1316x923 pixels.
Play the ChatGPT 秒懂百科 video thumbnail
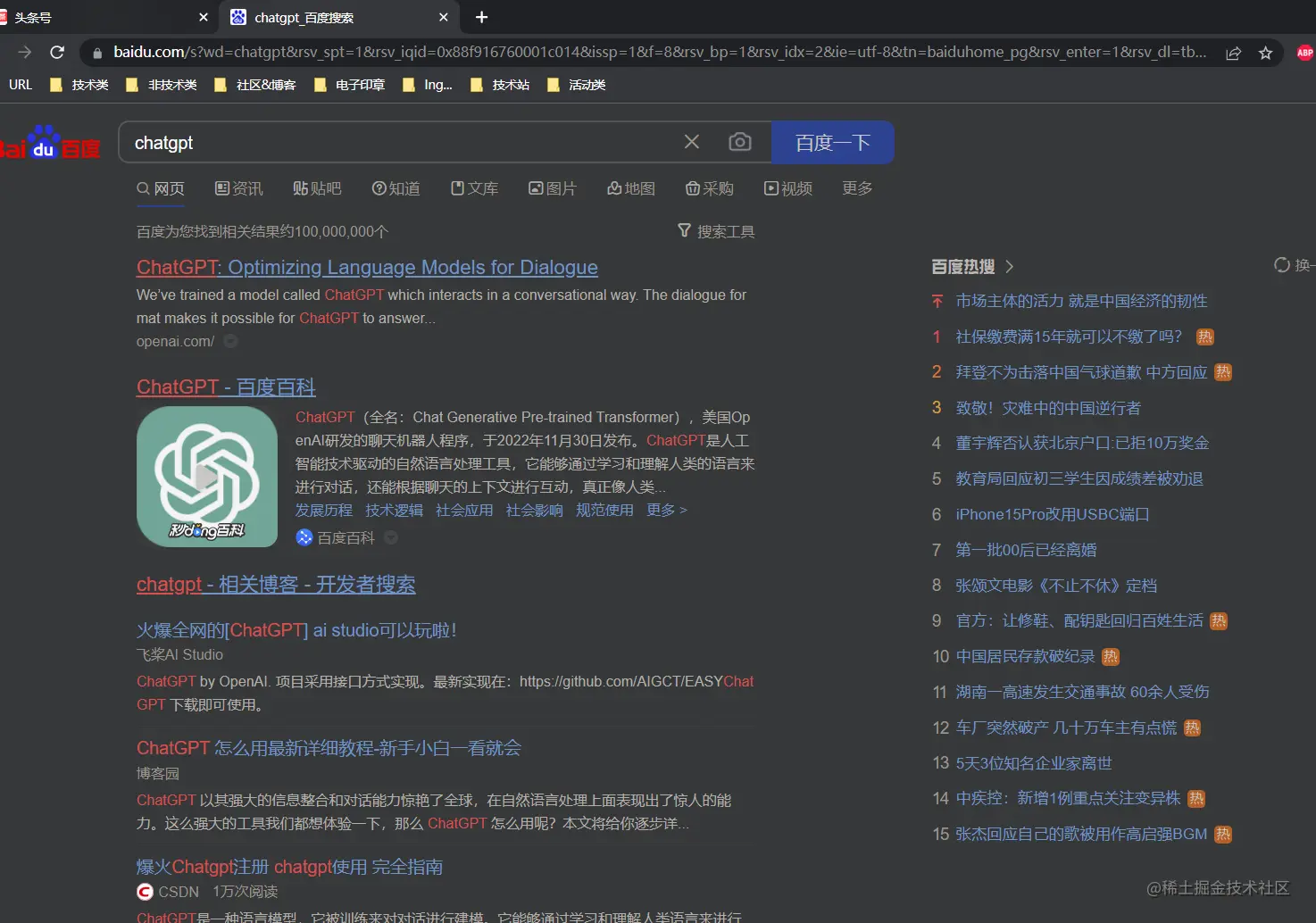tap(207, 477)
